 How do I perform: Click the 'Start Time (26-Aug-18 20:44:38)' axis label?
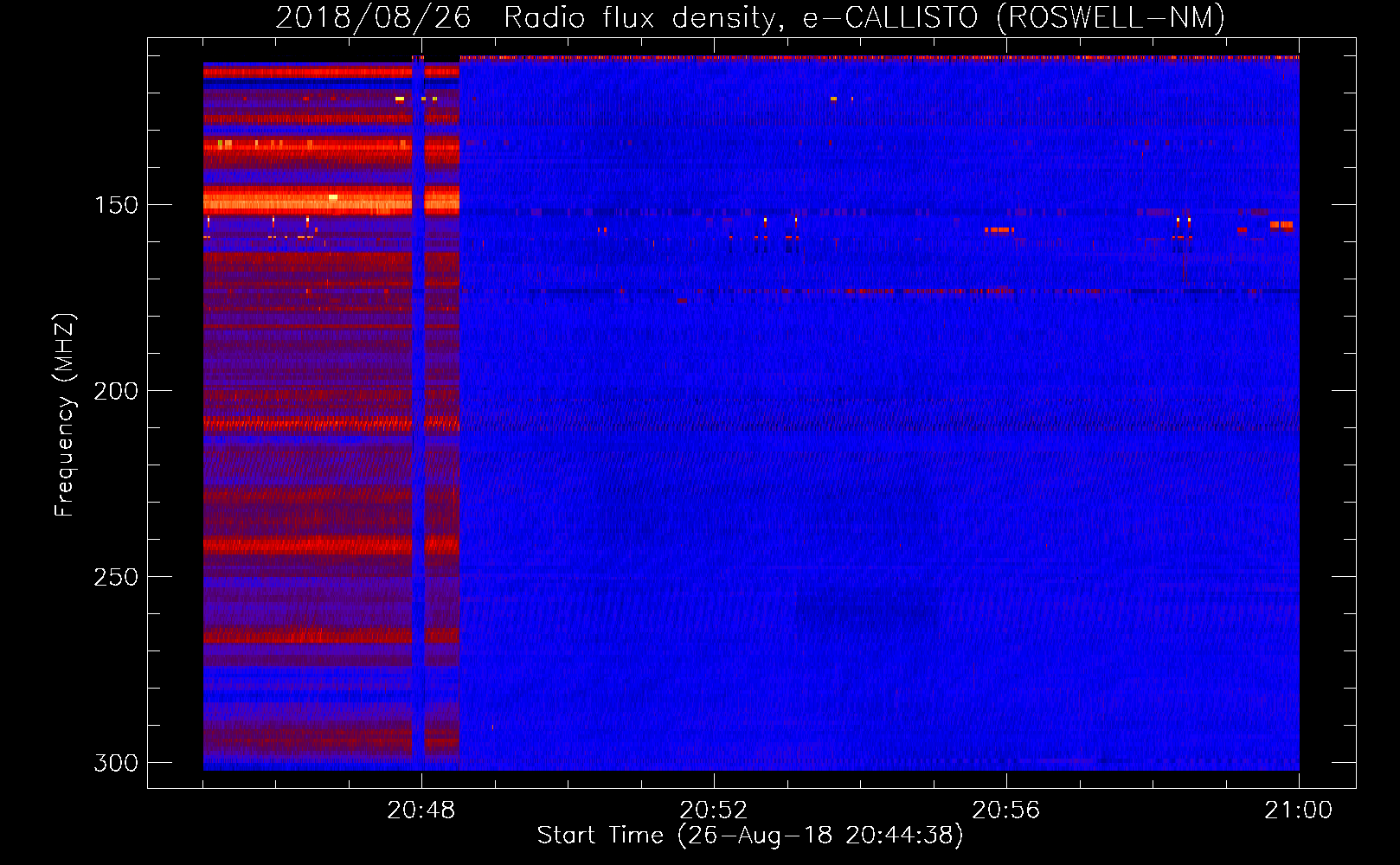click(x=750, y=836)
